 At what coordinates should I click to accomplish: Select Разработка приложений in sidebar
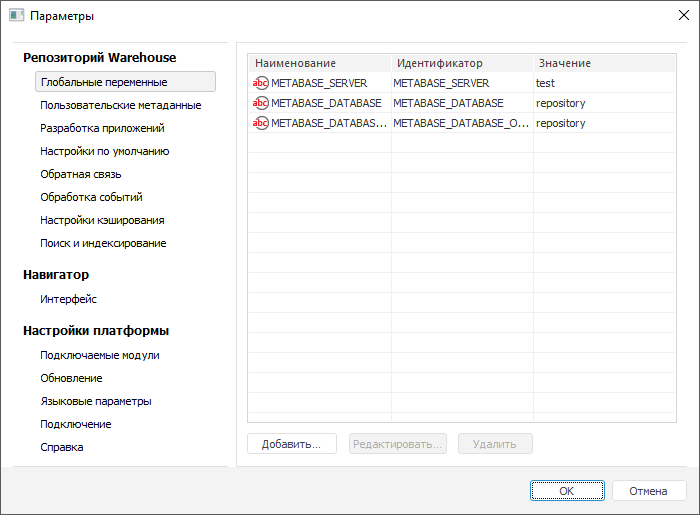click(102, 128)
